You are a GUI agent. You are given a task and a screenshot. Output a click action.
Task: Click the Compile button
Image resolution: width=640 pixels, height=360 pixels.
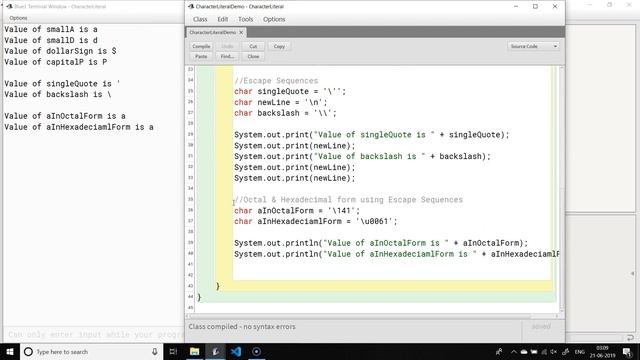(x=201, y=47)
